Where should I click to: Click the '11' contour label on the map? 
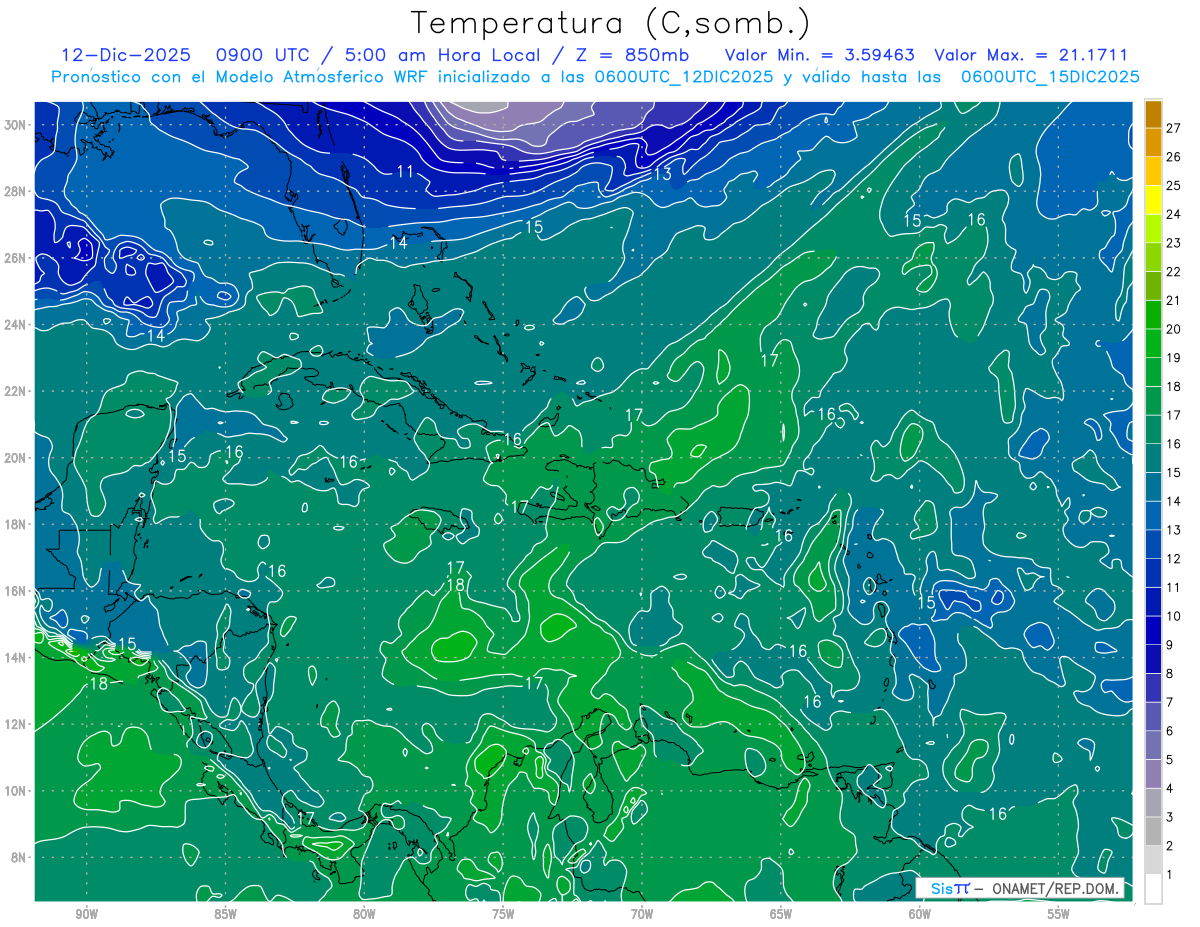coord(405,171)
